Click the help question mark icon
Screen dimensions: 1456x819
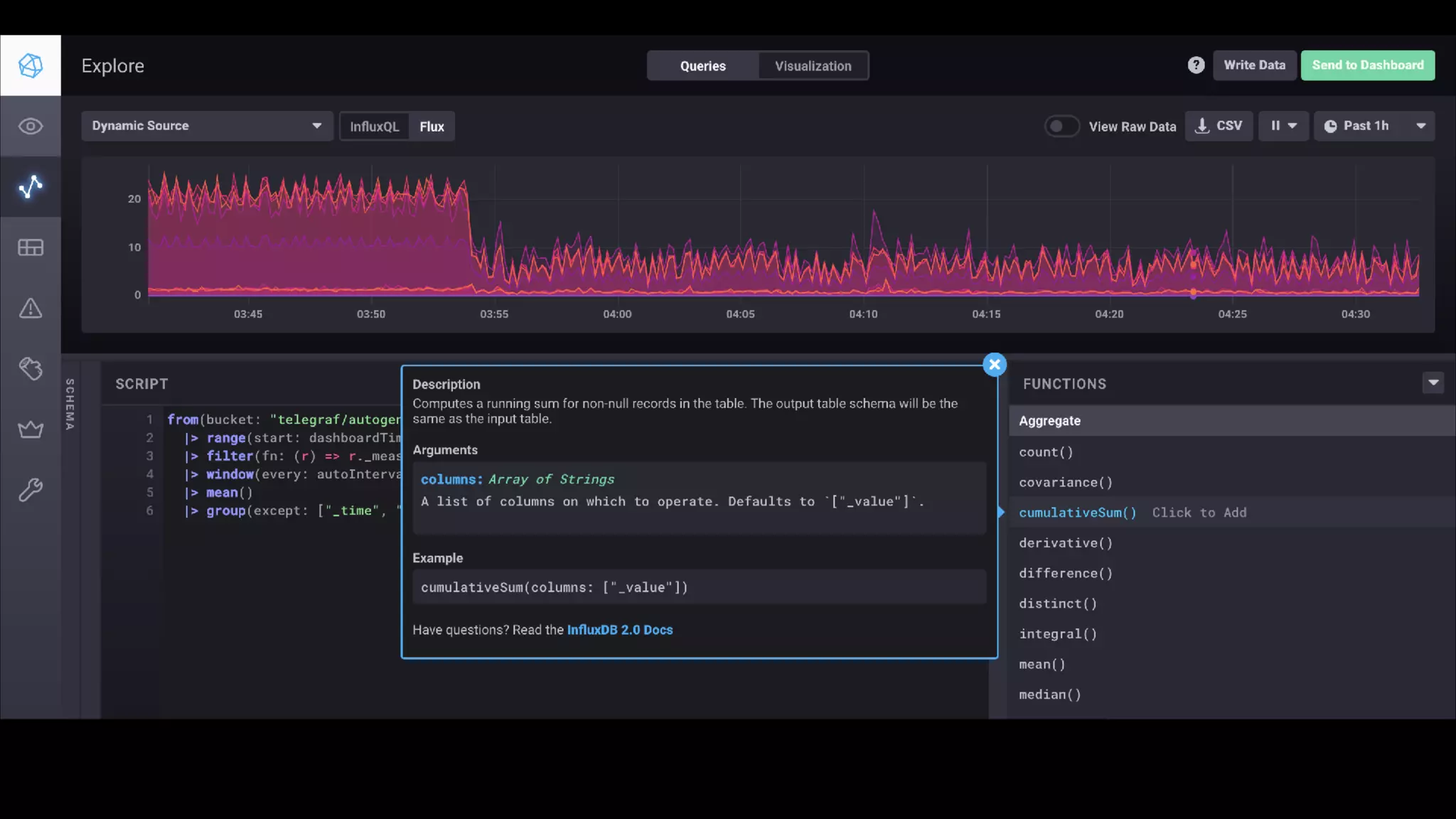(1196, 65)
